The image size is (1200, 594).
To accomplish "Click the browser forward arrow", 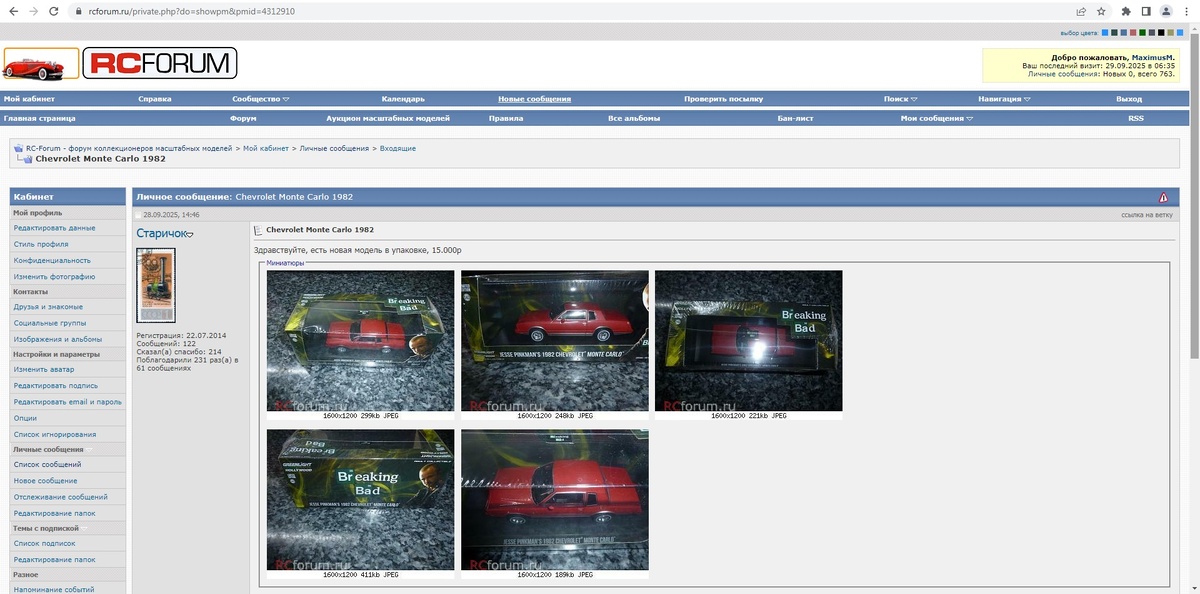I will tap(35, 11).
